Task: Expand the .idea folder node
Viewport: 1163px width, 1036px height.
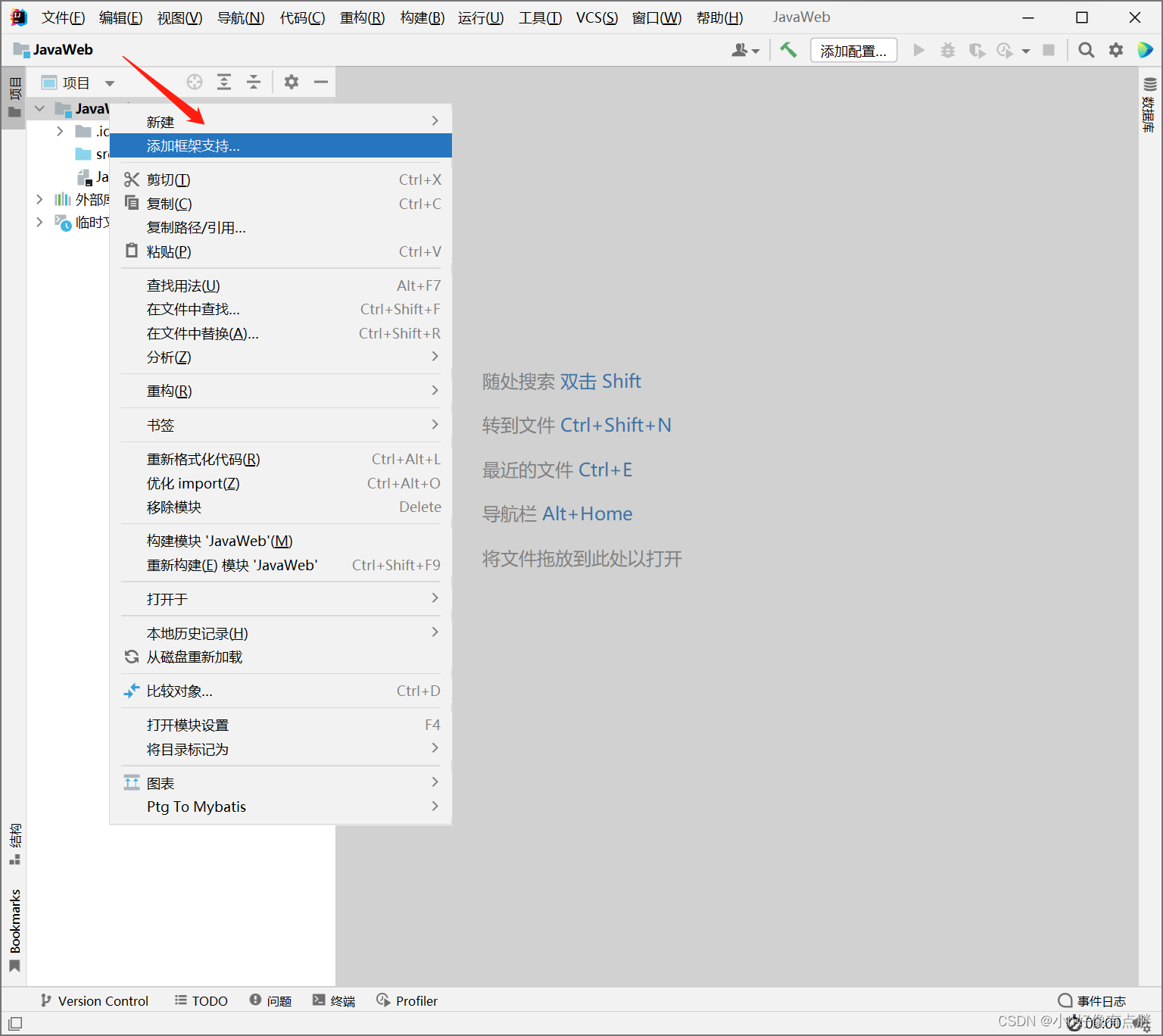Action: 60,132
